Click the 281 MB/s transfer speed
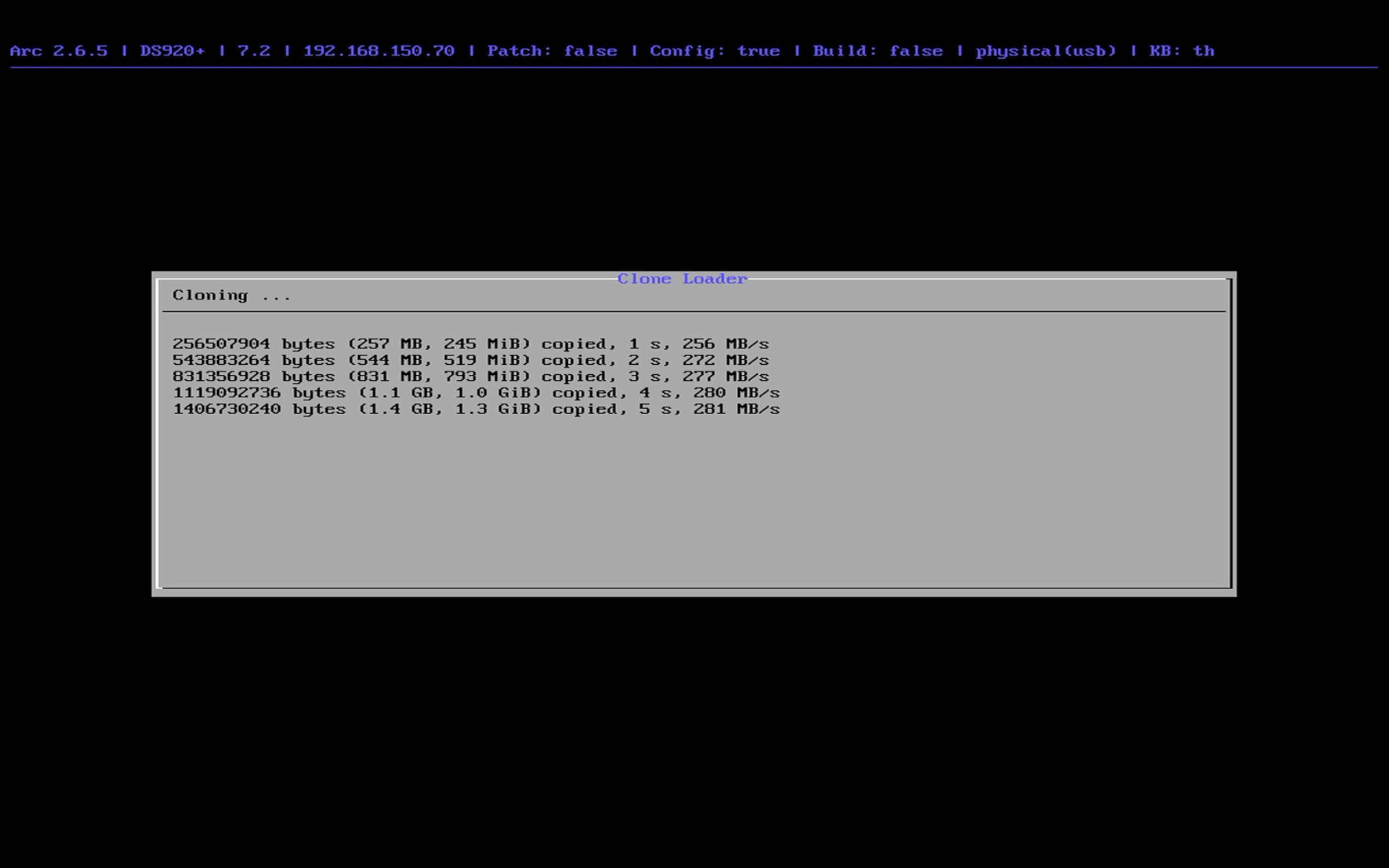 736,409
